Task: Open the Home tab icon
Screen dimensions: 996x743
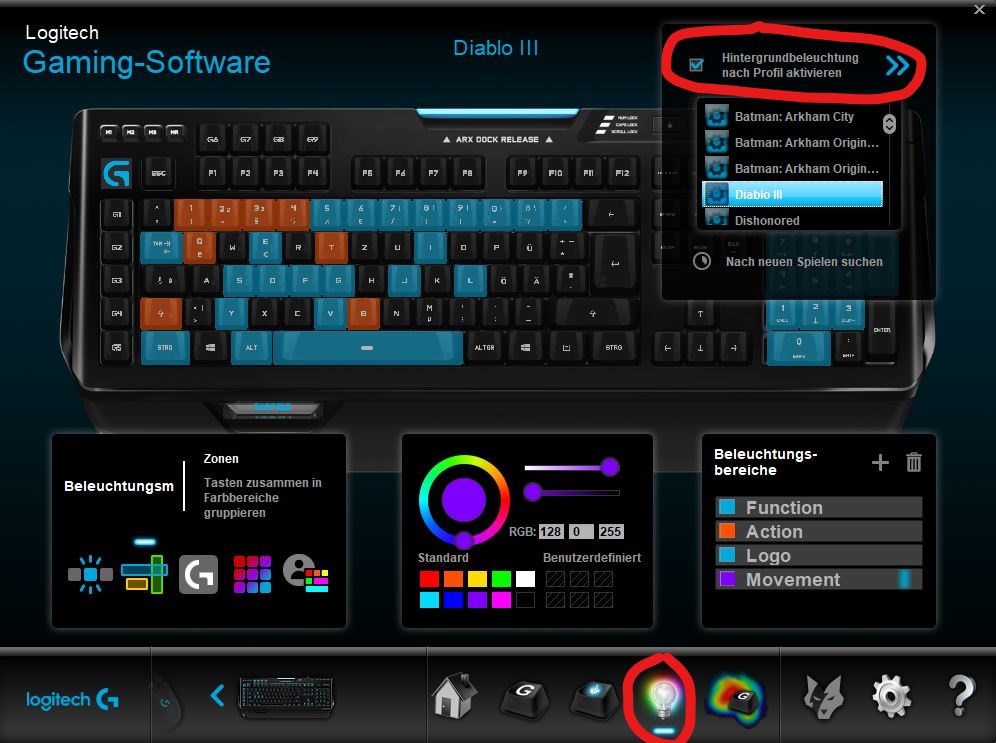Action: pos(454,697)
